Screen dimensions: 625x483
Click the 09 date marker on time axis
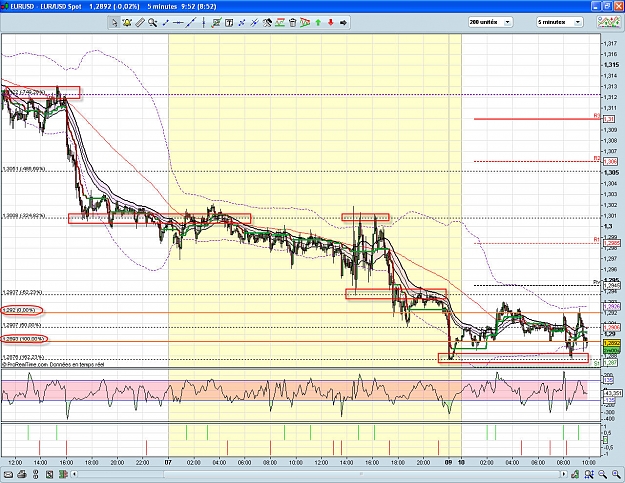[448, 463]
